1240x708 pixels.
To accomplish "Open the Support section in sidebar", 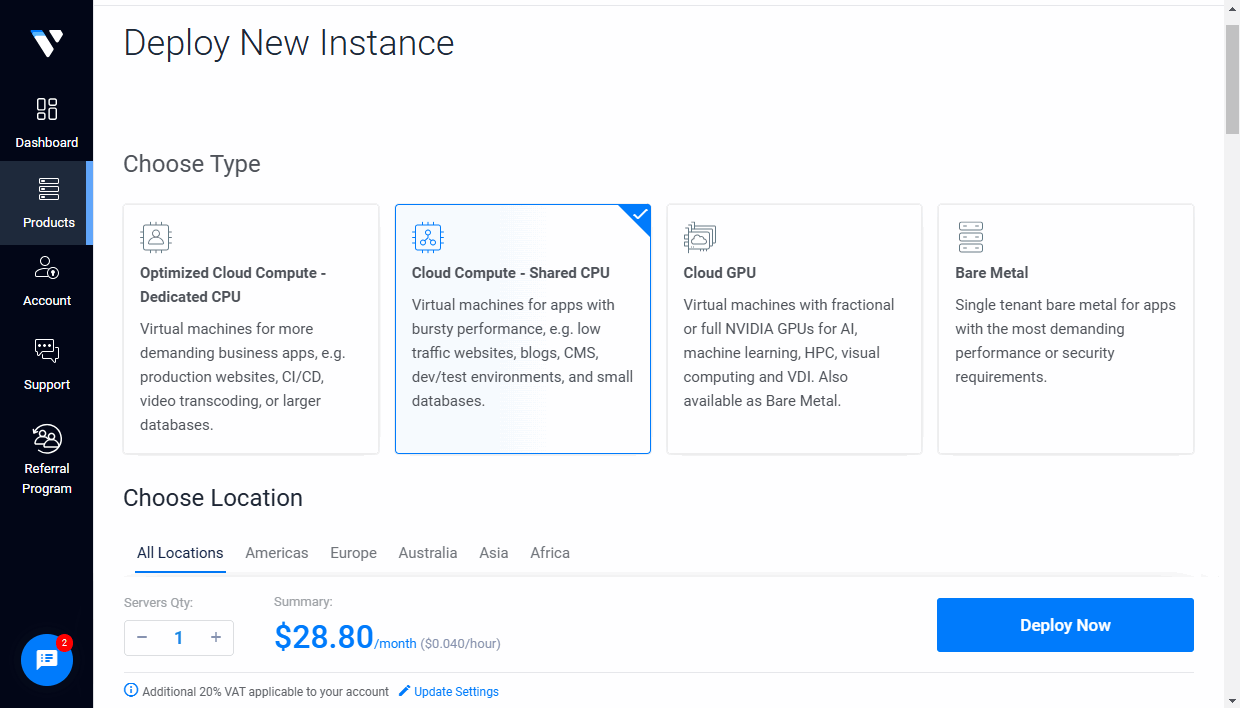I will (46, 363).
